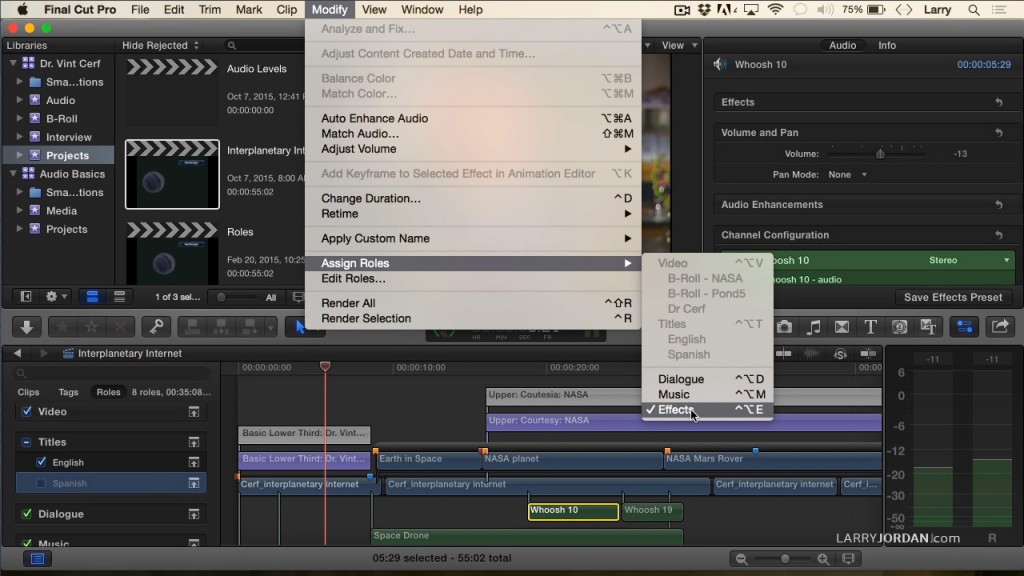Toggle snapping in the timeline
The height and width of the screenshot is (576, 1024).
coord(868,353)
